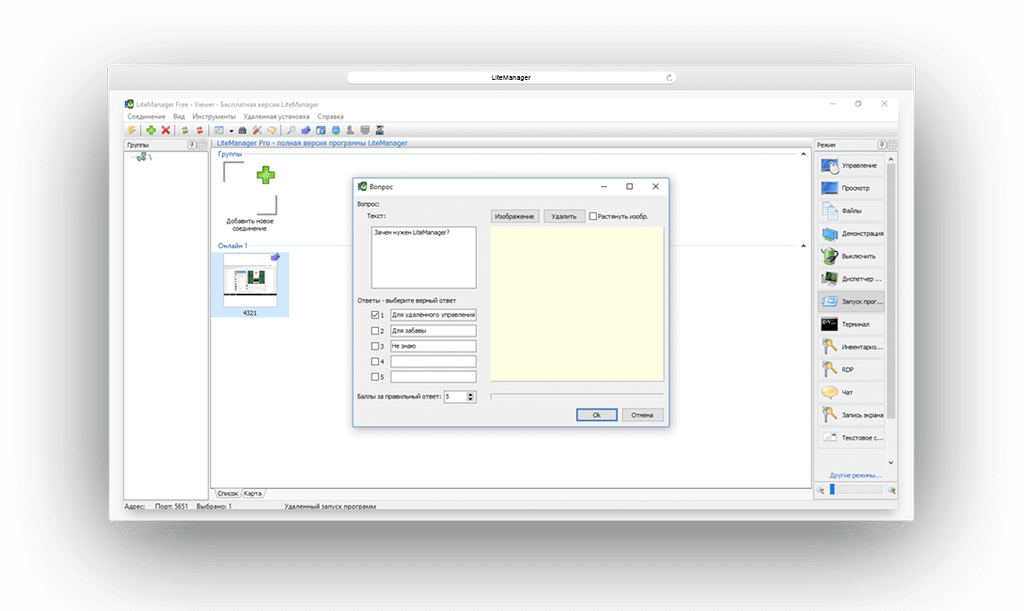Select the Текстовое с... mode

pos(852,438)
